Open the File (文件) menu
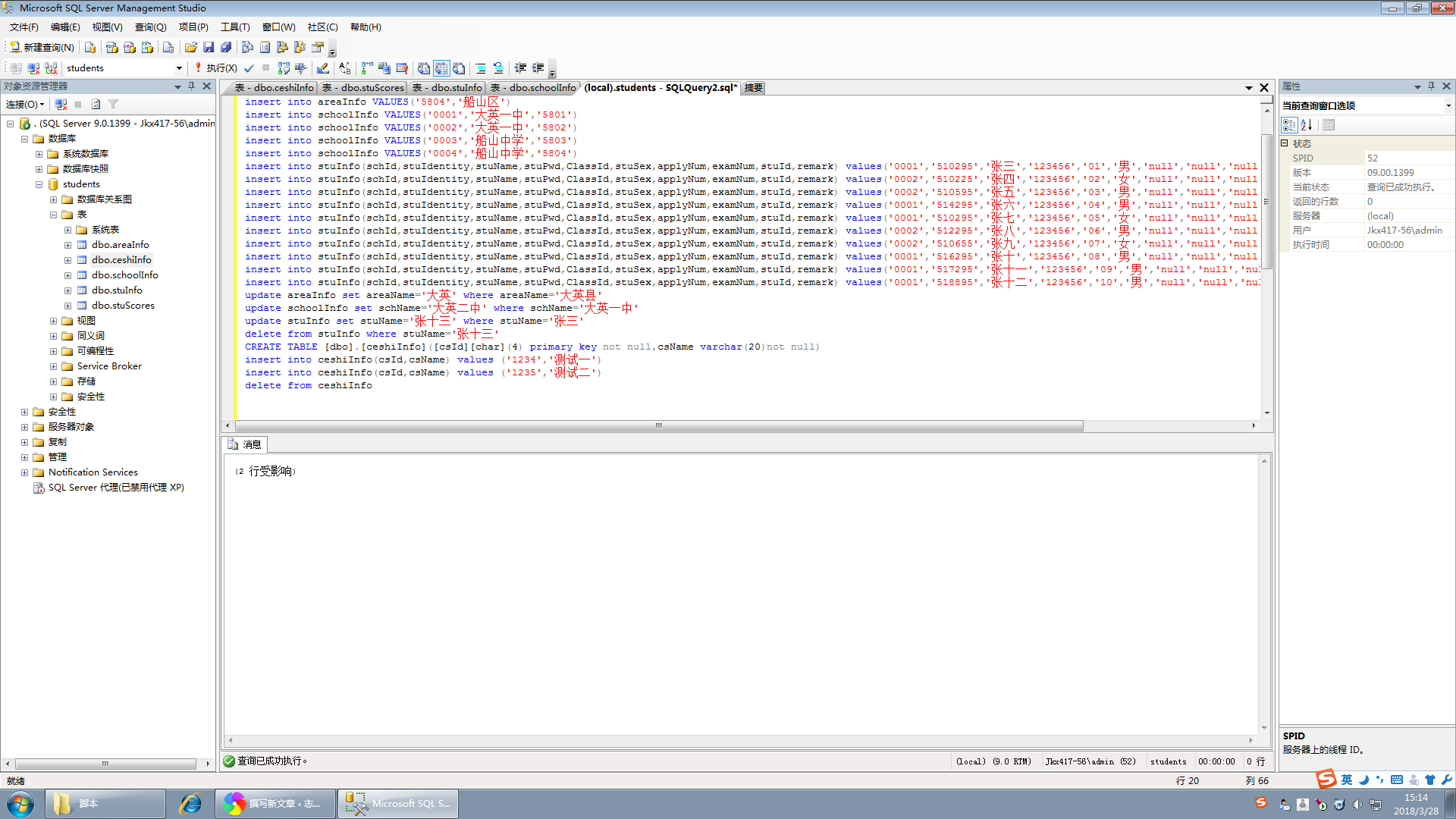 click(x=24, y=27)
